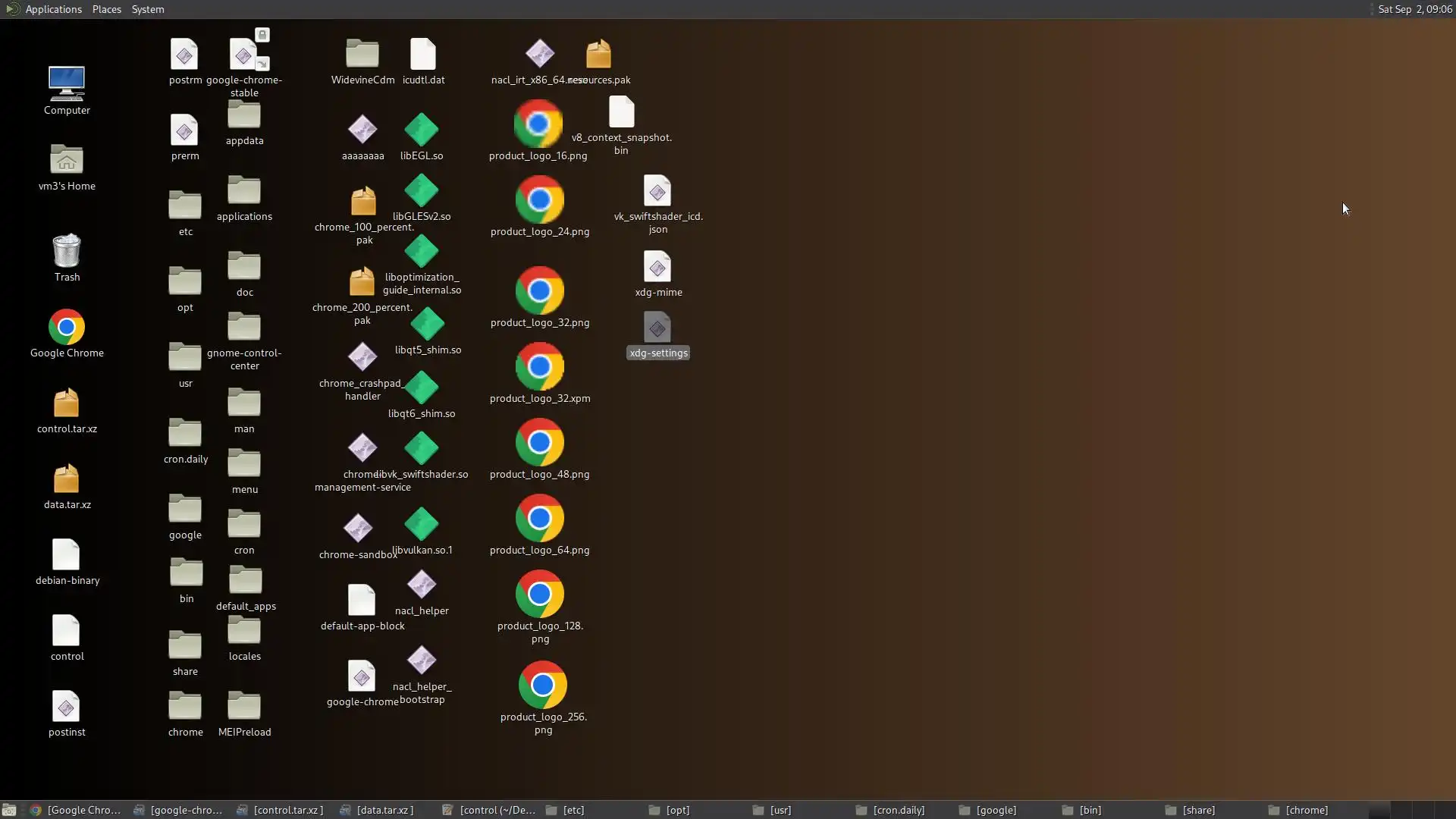The image size is (1456, 819).
Task: Select the Google Chrome desktop launcher icon
Action: tap(67, 328)
